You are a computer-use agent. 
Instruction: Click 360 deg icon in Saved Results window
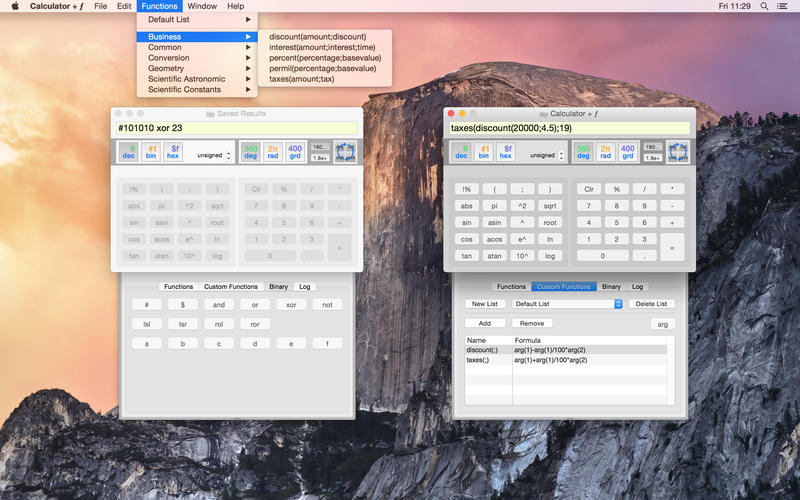(251, 152)
